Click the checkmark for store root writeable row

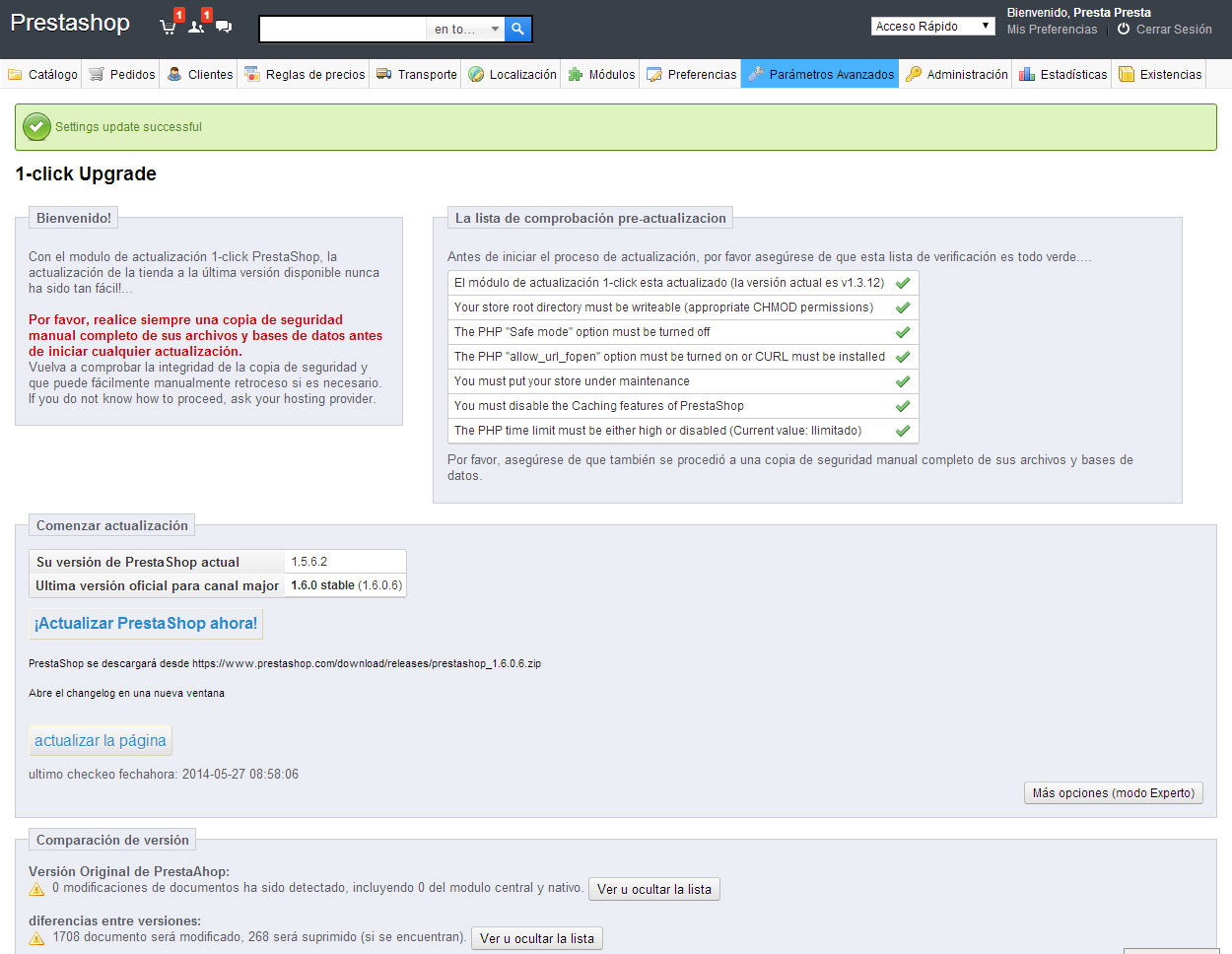point(903,307)
